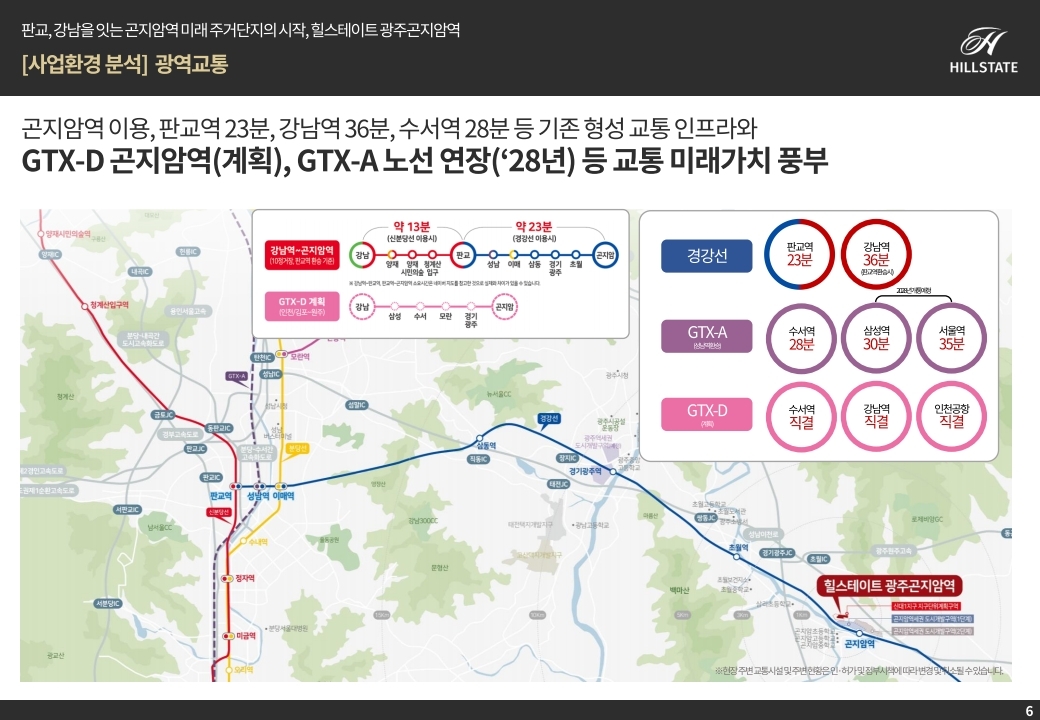The height and width of the screenshot is (720, 1040).
Task: Click the '수서역 직결' pink circle
Action: (x=801, y=417)
